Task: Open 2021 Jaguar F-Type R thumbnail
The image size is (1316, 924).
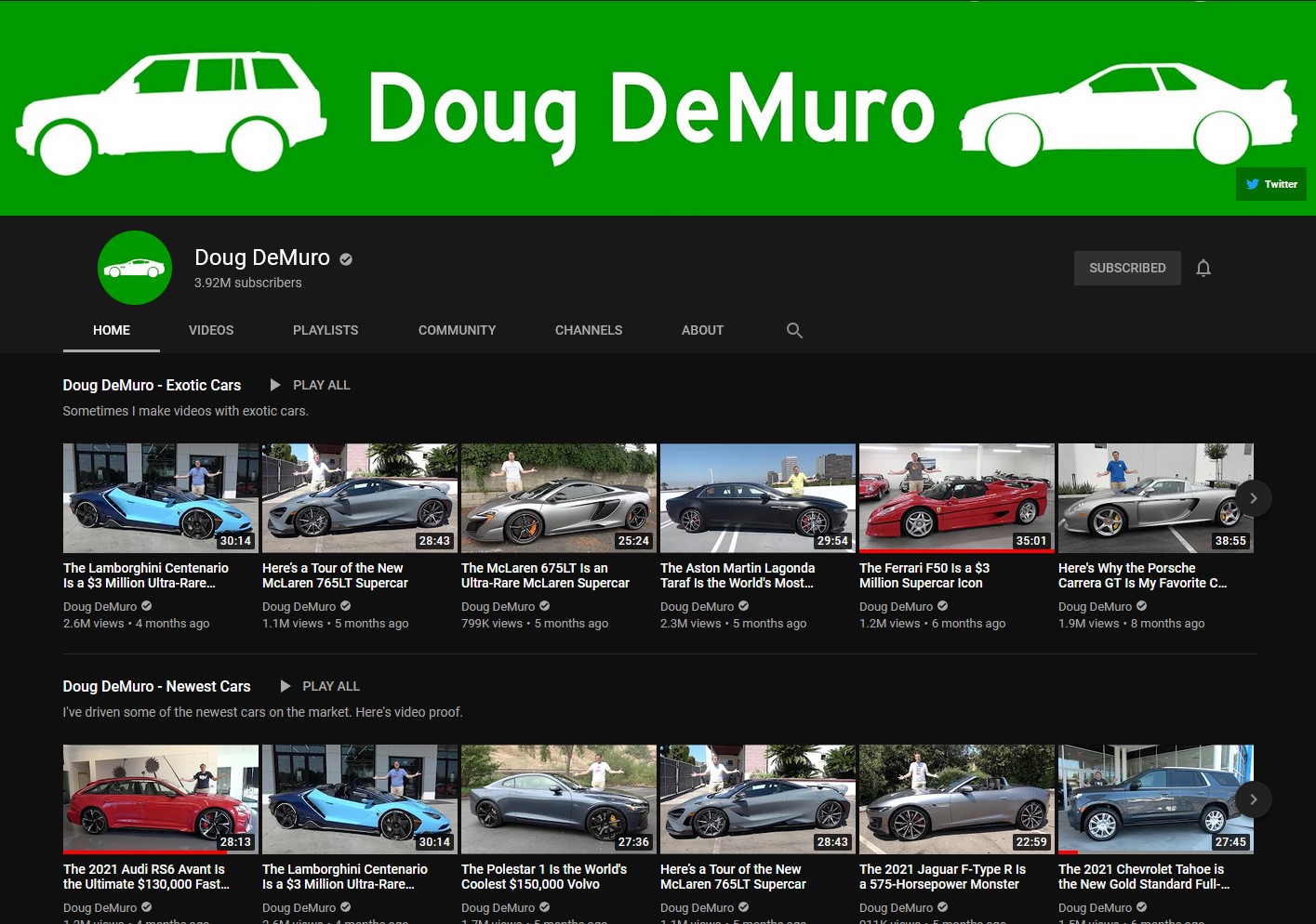Action: tap(957, 799)
